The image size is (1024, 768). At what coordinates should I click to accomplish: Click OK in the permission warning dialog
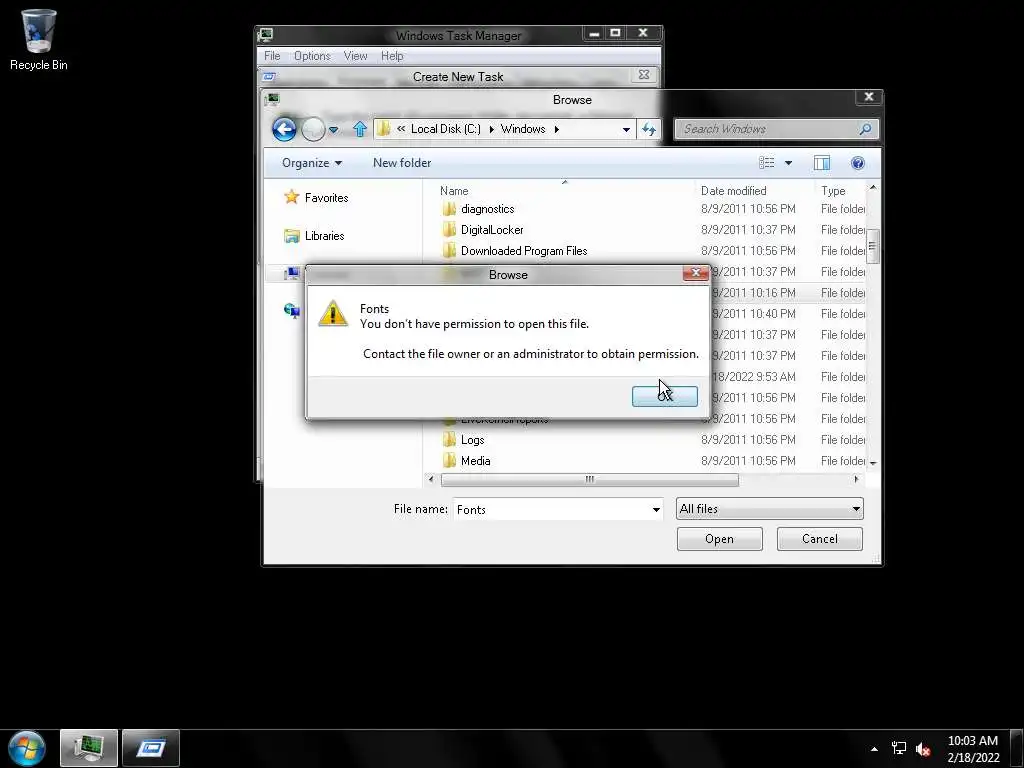[664, 396]
